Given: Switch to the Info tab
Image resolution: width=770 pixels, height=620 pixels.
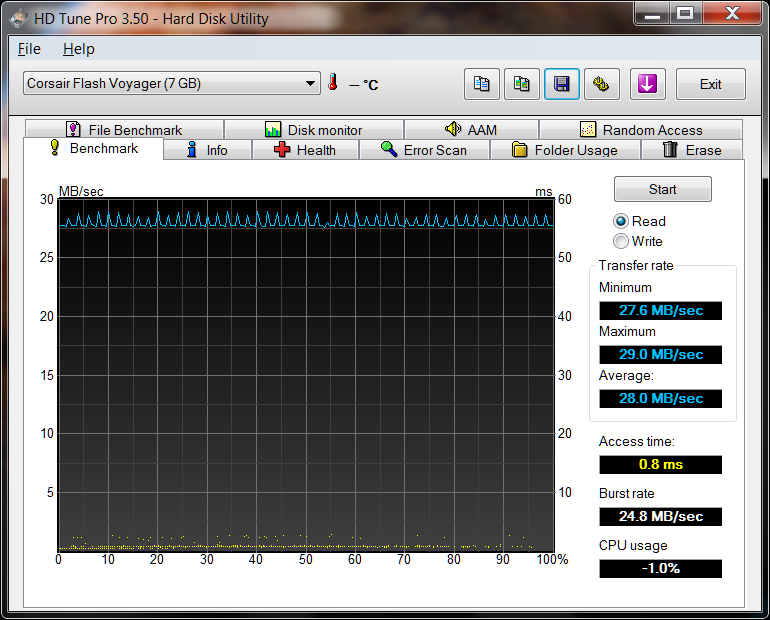Looking at the screenshot, I should (207, 150).
